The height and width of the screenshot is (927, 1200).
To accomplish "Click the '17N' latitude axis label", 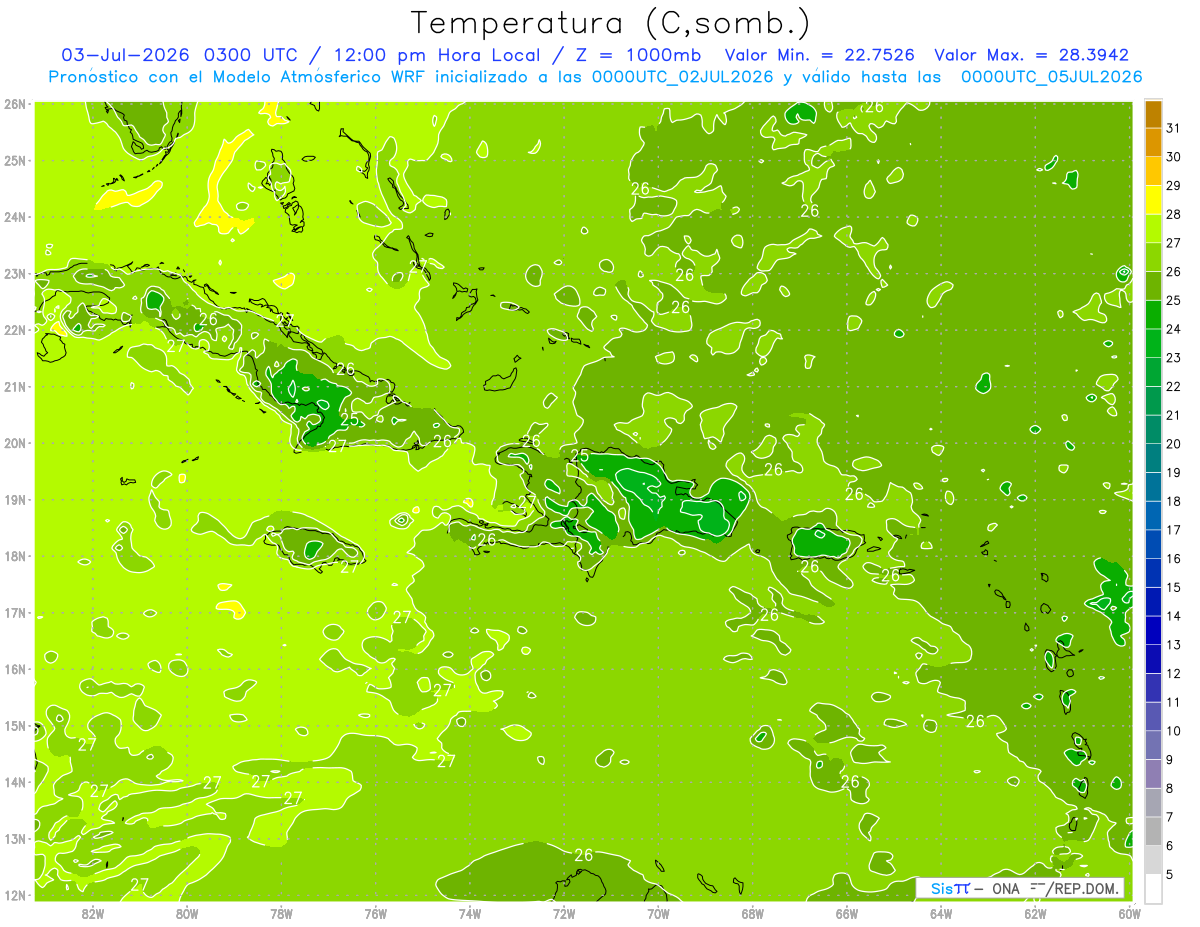I will tap(14, 612).
